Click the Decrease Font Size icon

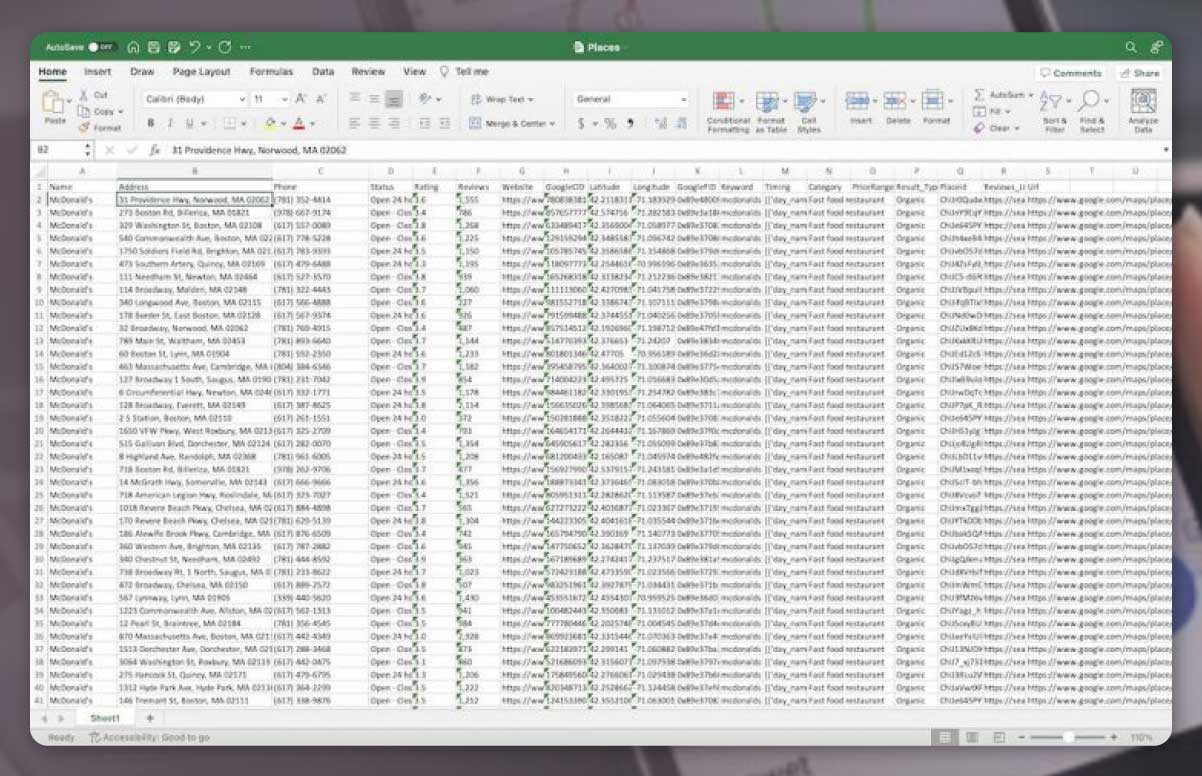[322, 99]
